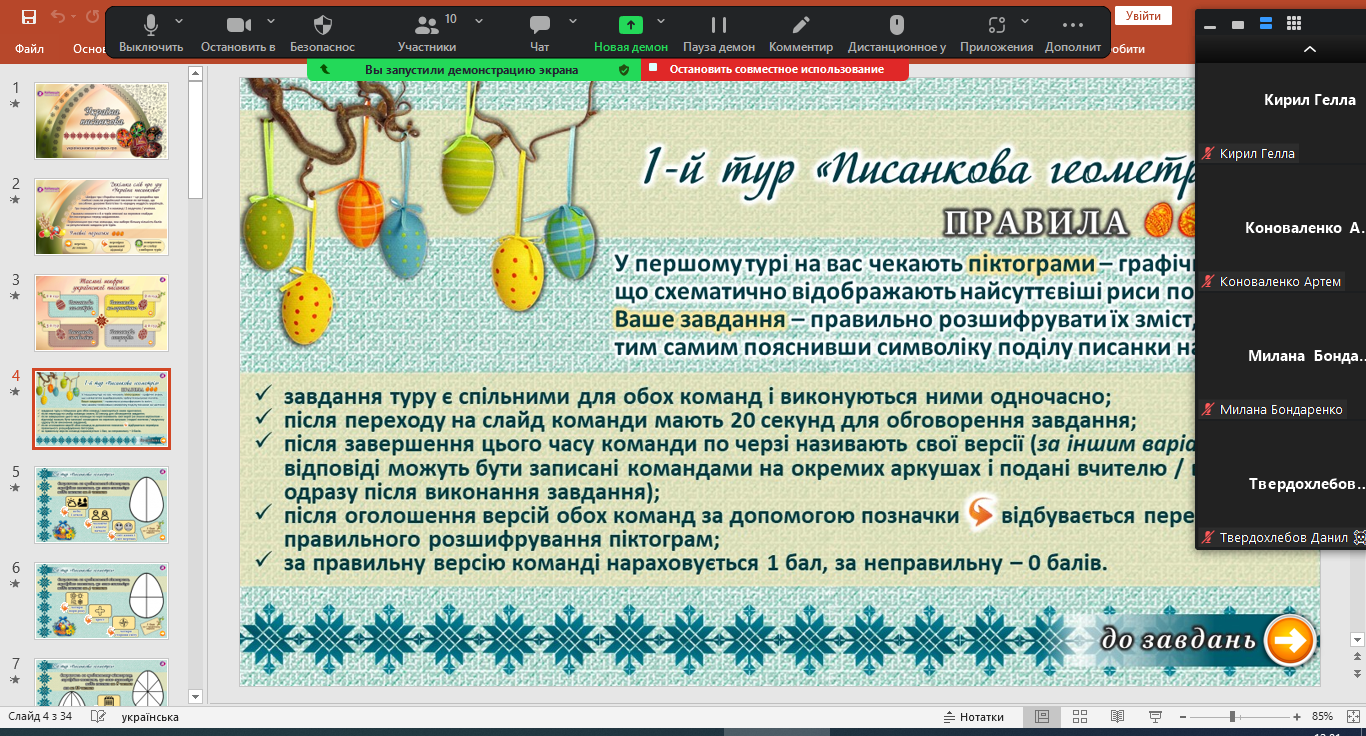Toggle Нотатки notes pane in status bar
This screenshot has height=736, width=1366.
(x=974, y=717)
